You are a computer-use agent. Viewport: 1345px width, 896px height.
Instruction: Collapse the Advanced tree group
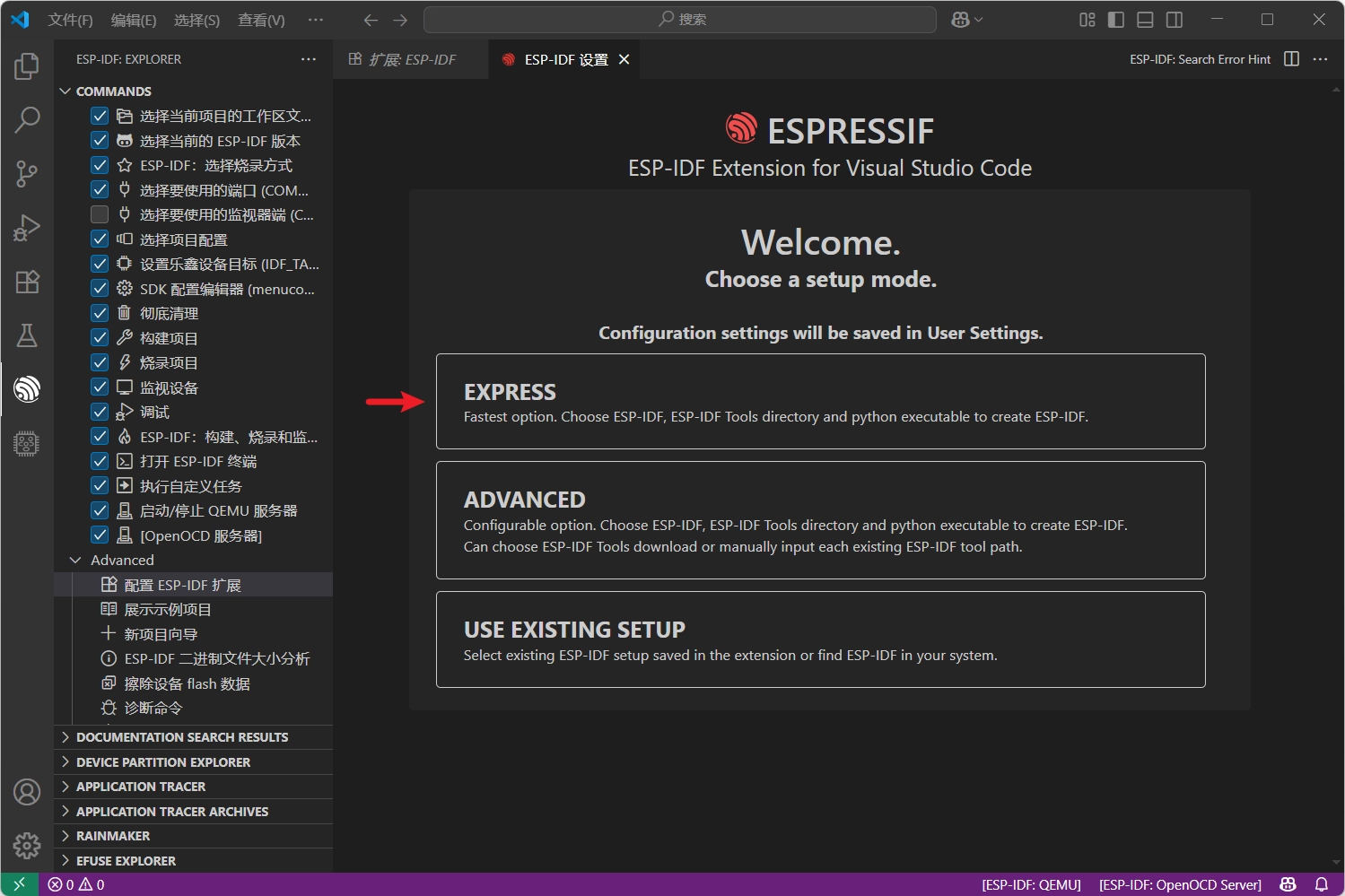(76, 560)
